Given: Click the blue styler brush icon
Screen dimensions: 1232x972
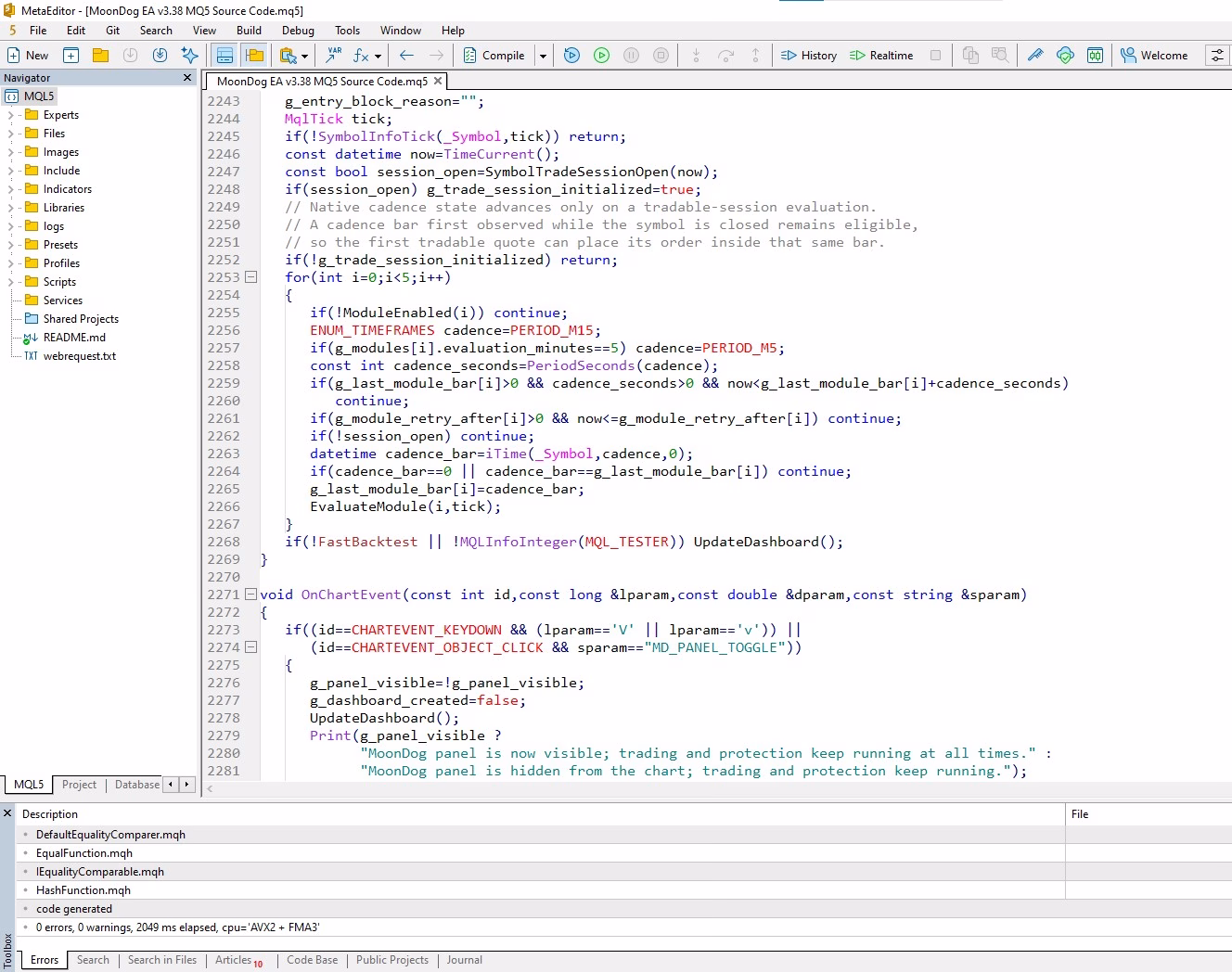Looking at the screenshot, I should 1036,56.
